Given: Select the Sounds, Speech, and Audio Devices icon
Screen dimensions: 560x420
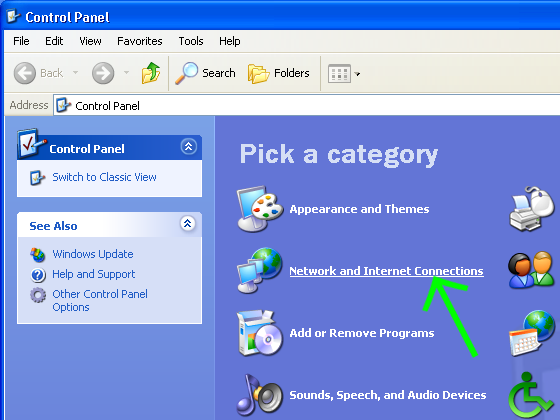Looking at the screenshot, I should [x=260, y=395].
